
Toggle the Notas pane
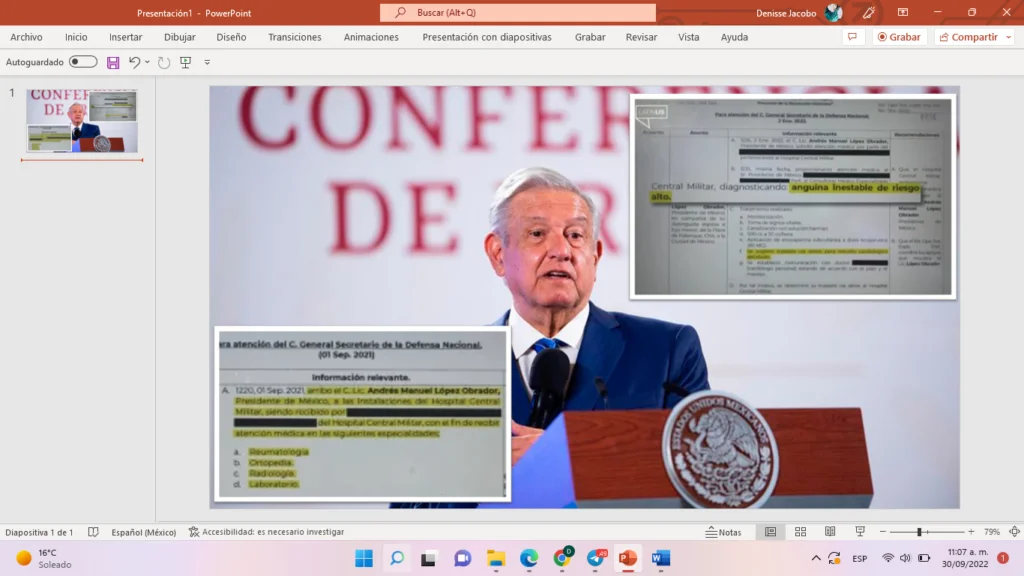(x=724, y=532)
